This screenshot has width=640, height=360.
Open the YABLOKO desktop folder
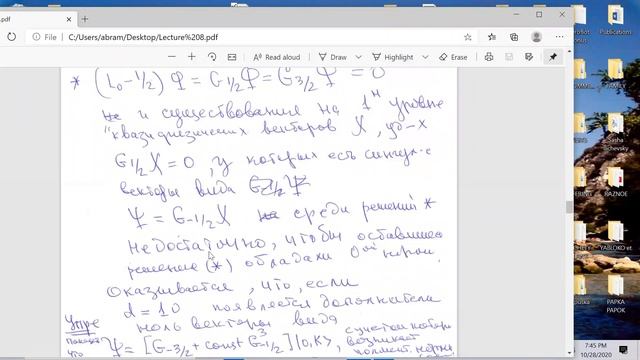(x=616, y=237)
